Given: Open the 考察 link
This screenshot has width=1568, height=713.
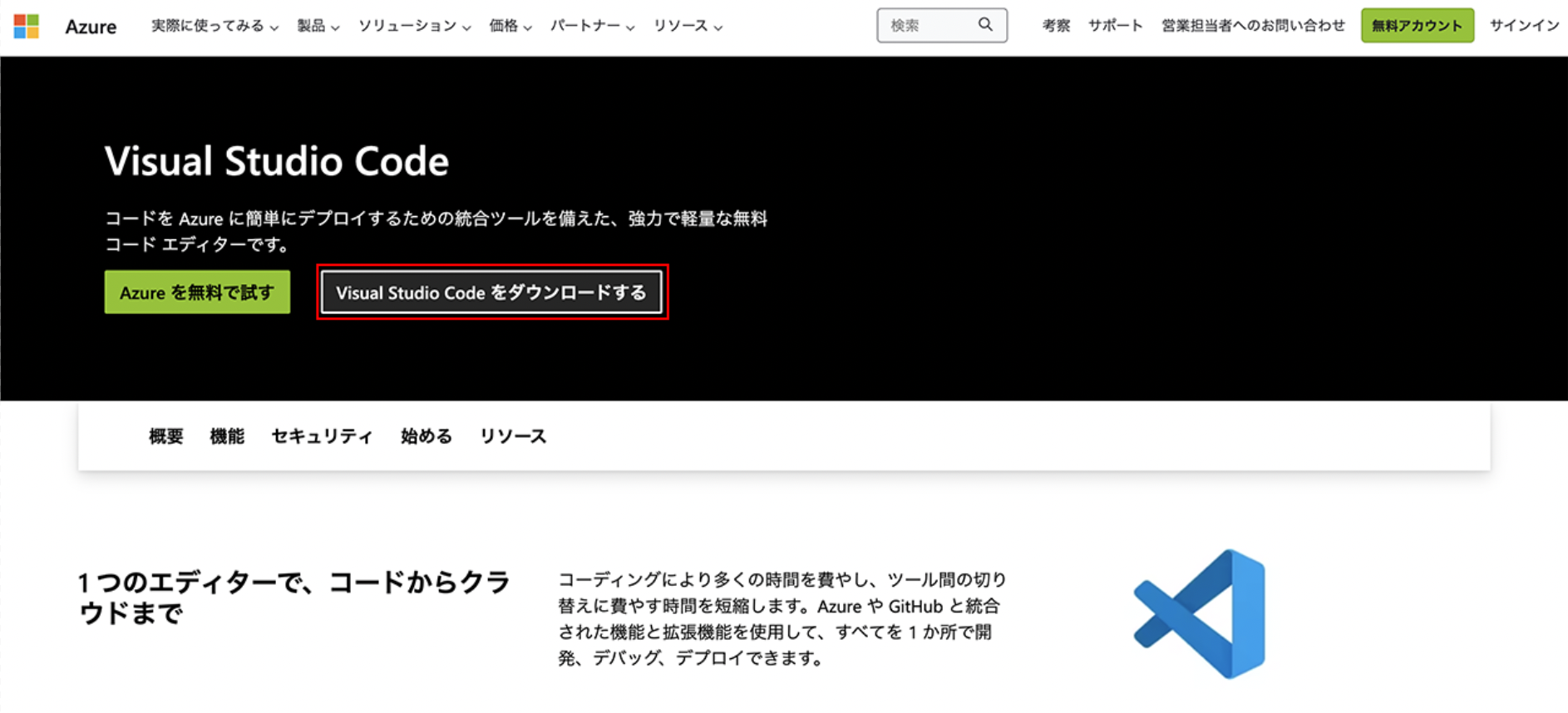Looking at the screenshot, I should [x=1056, y=26].
